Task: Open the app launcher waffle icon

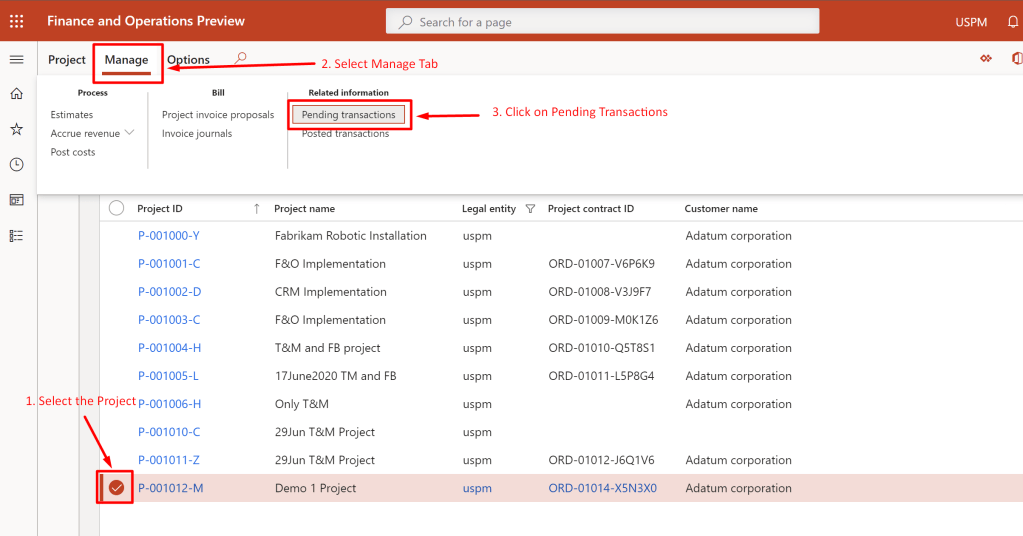Action: 16,21
